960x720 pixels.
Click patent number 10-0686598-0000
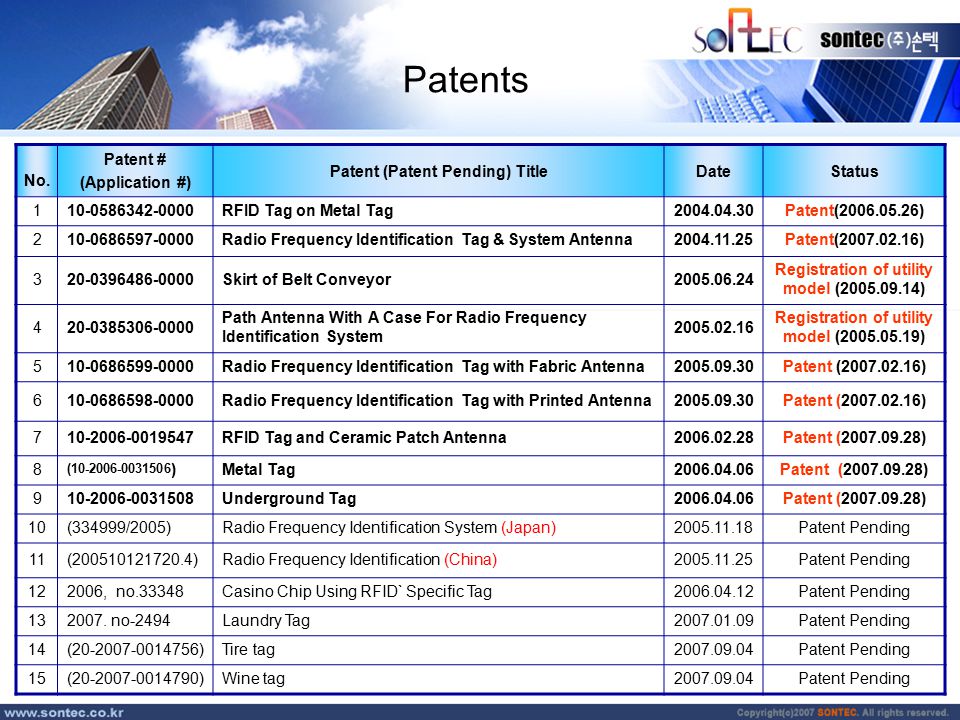pyautogui.click(x=130, y=400)
